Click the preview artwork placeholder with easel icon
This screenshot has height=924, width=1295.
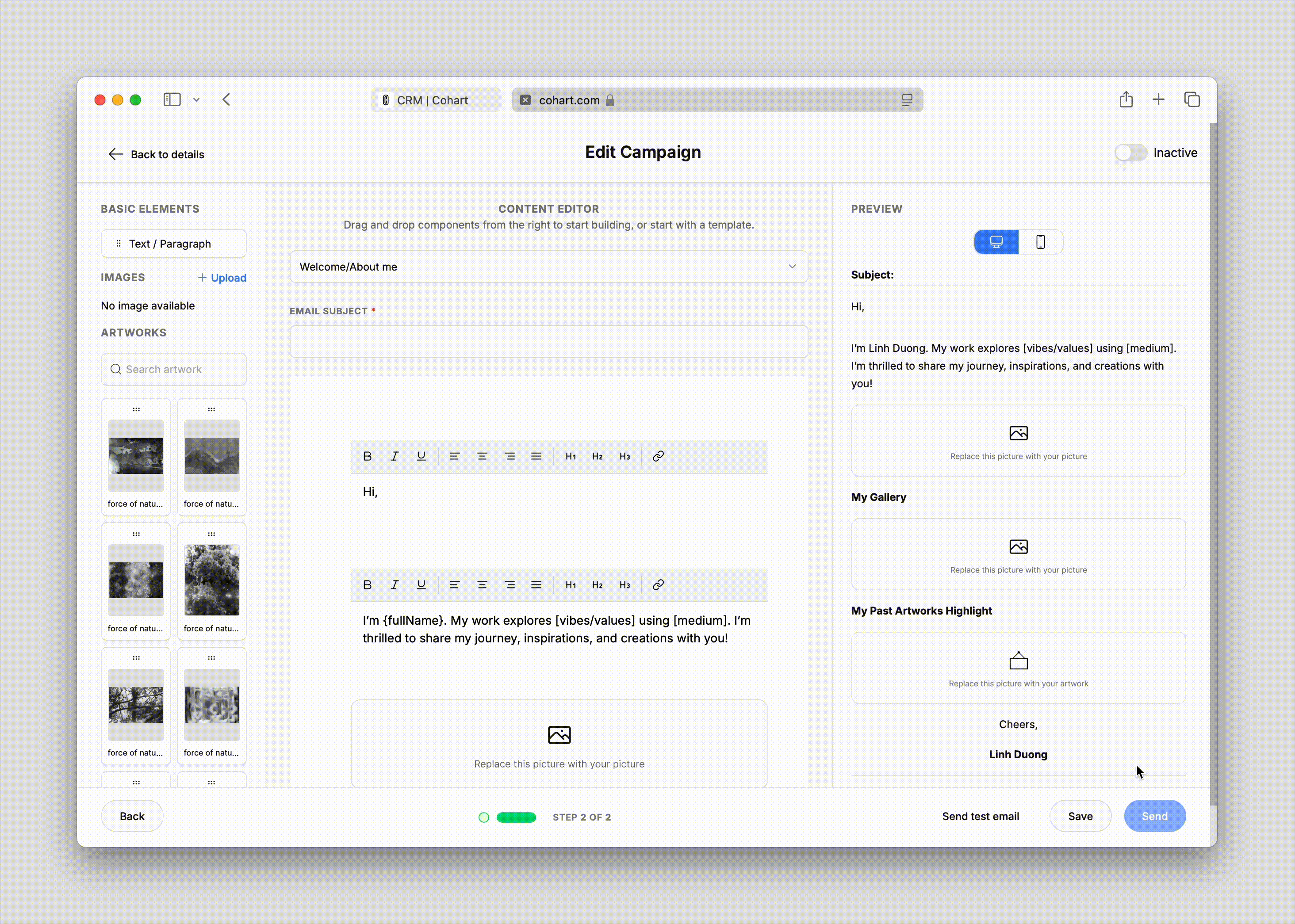[x=1019, y=668]
